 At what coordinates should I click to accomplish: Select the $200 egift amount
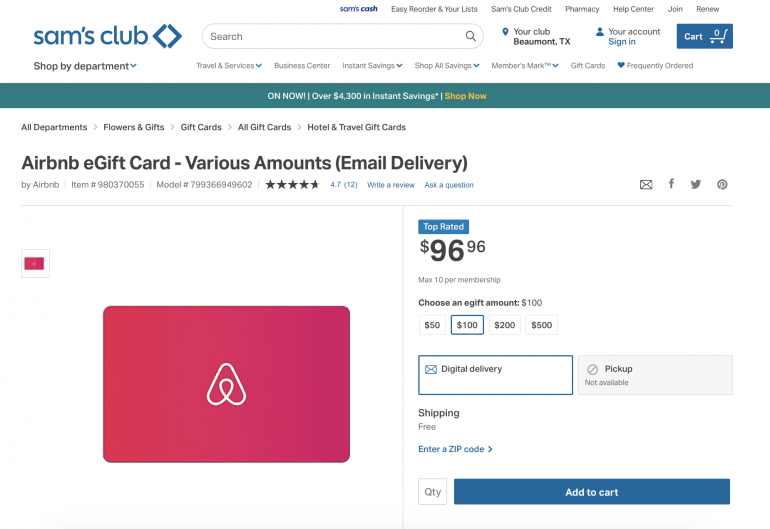point(505,325)
